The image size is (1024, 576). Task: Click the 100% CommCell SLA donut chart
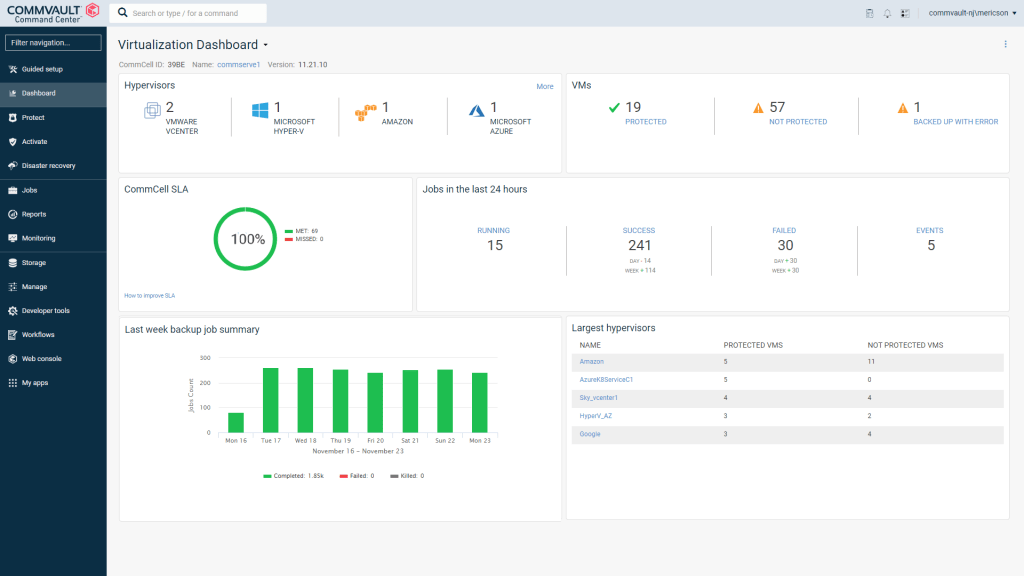click(246, 239)
